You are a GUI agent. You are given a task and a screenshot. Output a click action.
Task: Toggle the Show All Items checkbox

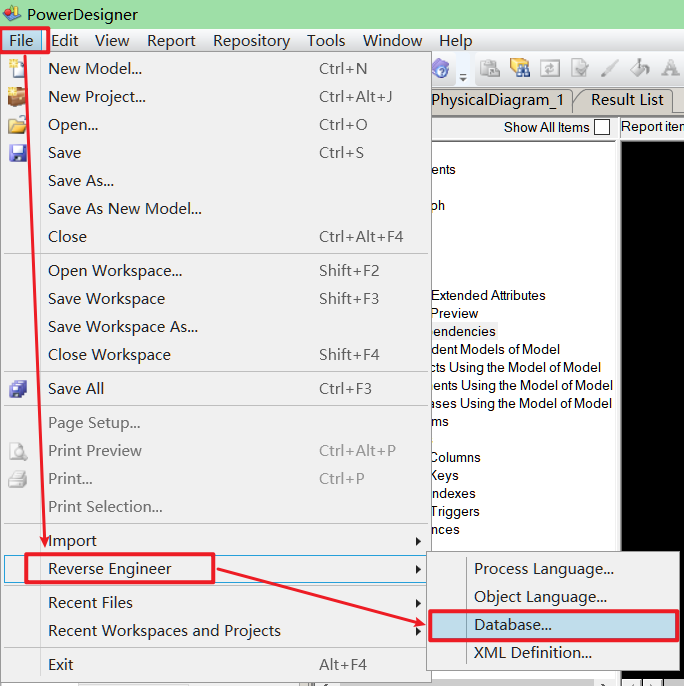point(602,127)
